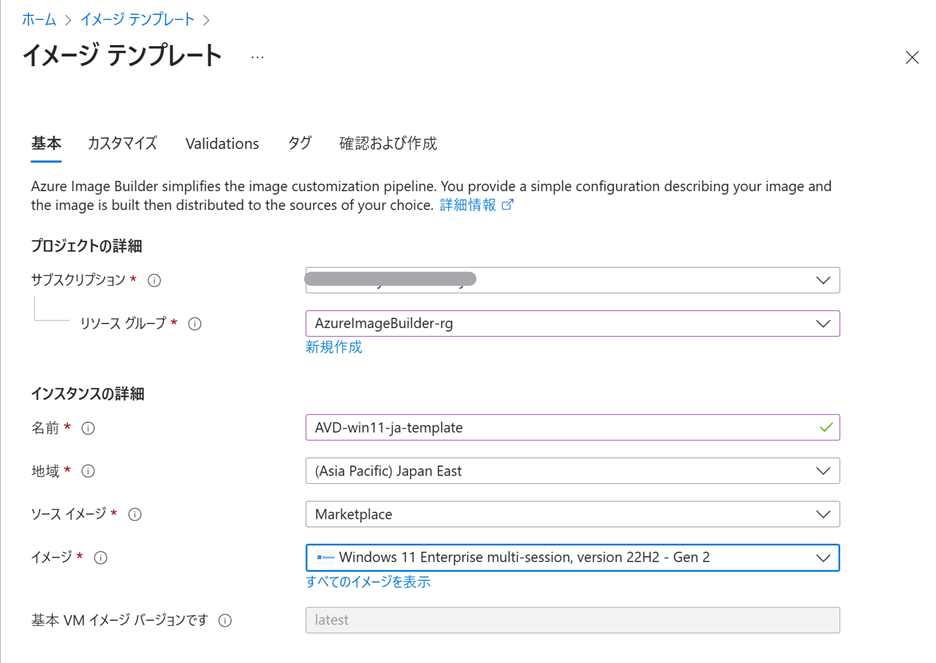Viewport: 936px width, 663px height.
Task: Click info icon next to 名前 label
Action: (x=88, y=428)
